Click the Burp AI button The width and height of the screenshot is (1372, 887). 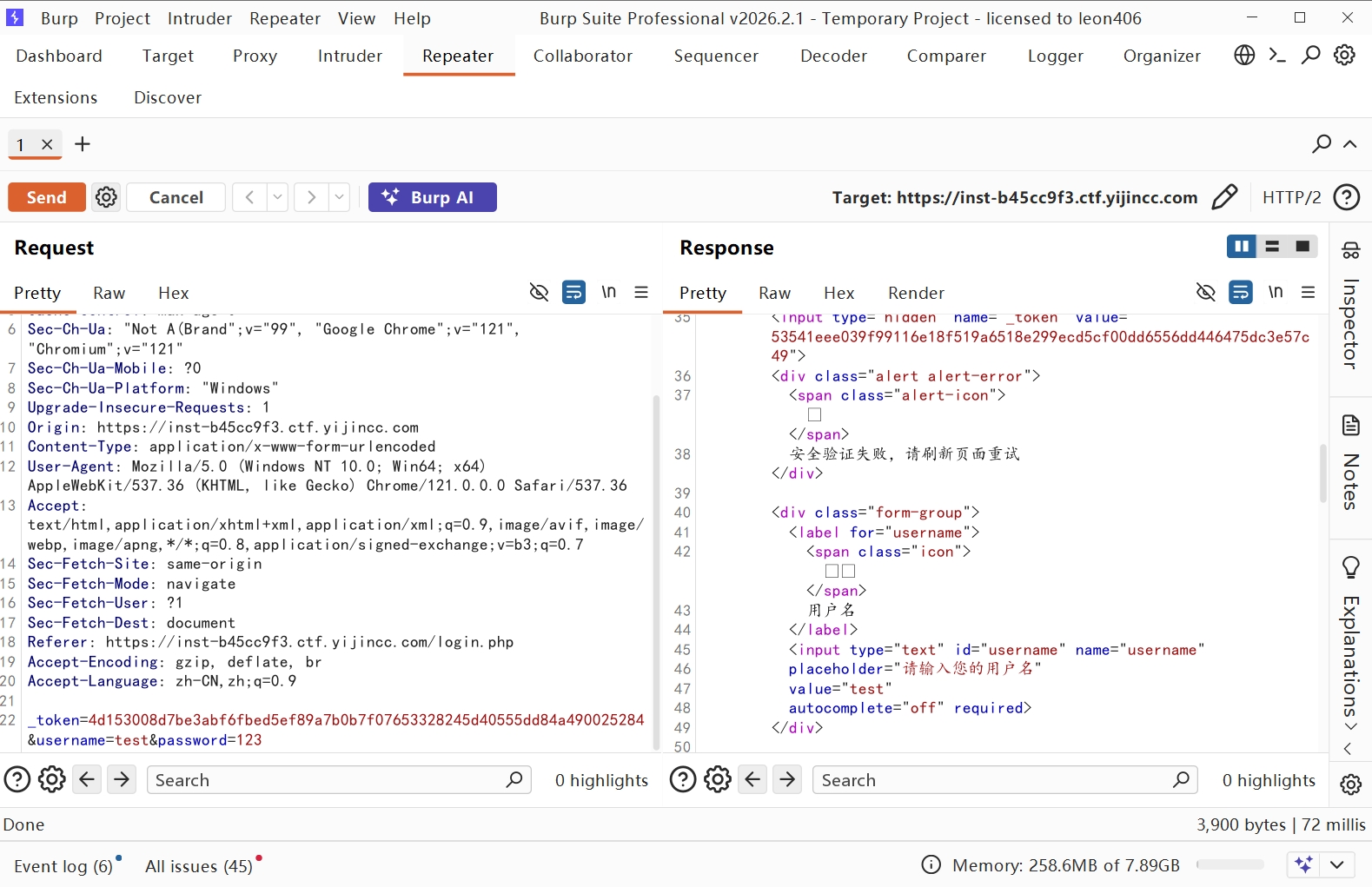(x=432, y=197)
